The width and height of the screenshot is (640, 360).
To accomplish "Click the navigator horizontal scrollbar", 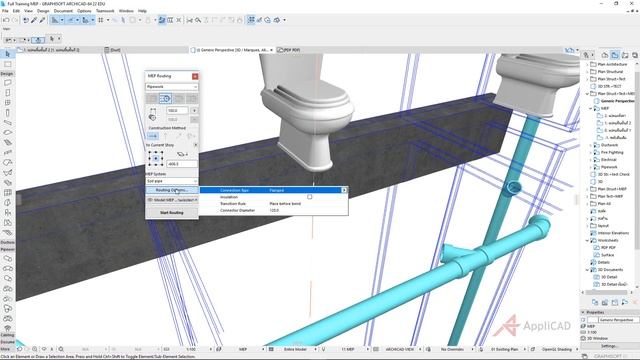I will point(607,292).
